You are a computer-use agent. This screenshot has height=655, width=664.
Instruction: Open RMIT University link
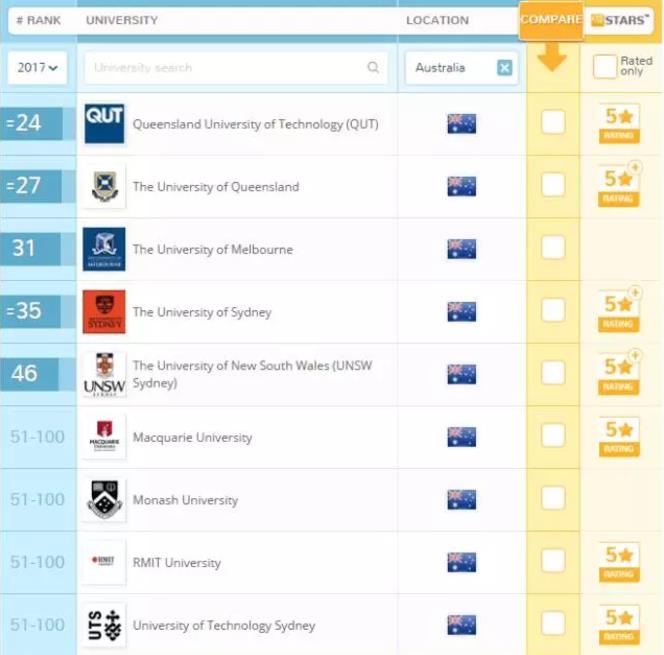tap(177, 563)
